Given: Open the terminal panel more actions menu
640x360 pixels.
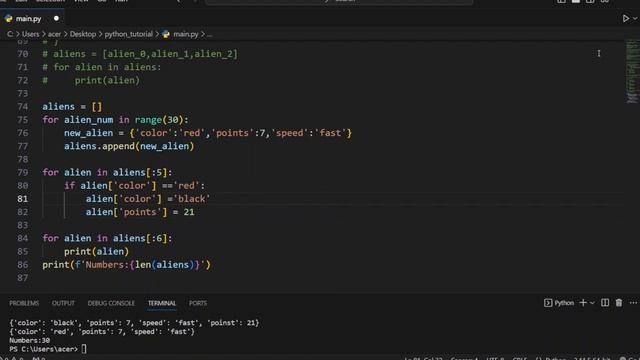Looking at the screenshot, I should (x=633, y=303).
